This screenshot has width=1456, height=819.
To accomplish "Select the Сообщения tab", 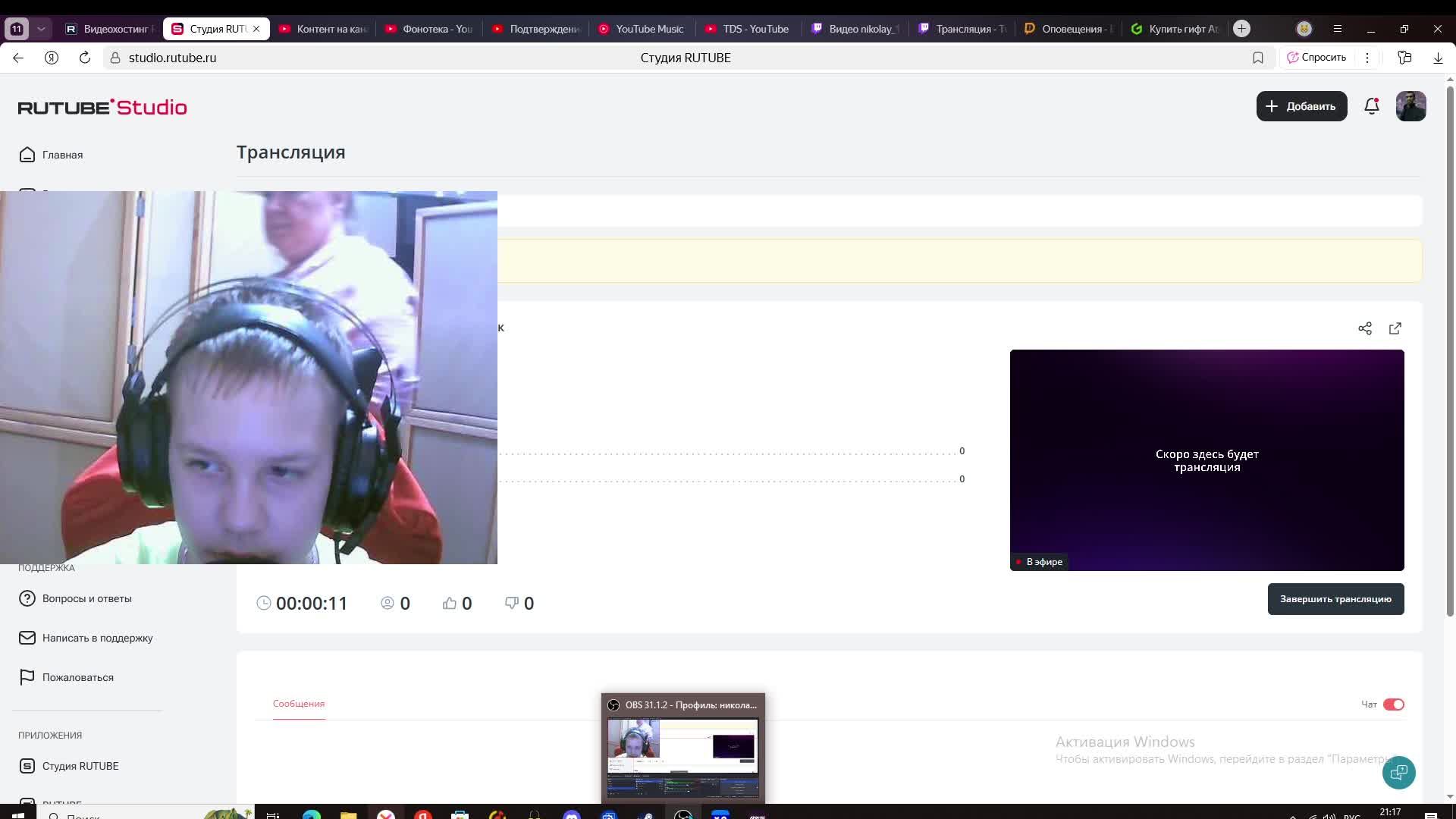I will tap(299, 704).
